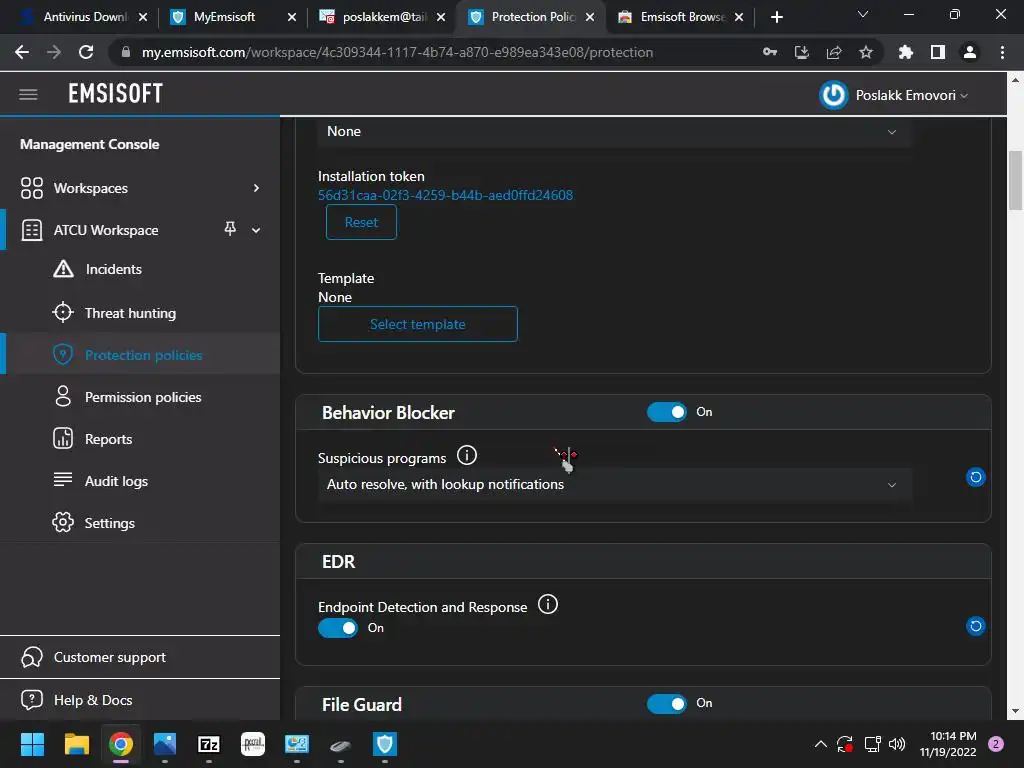Open File Explorer from the taskbar
The width and height of the screenshot is (1024, 768).
(76, 744)
